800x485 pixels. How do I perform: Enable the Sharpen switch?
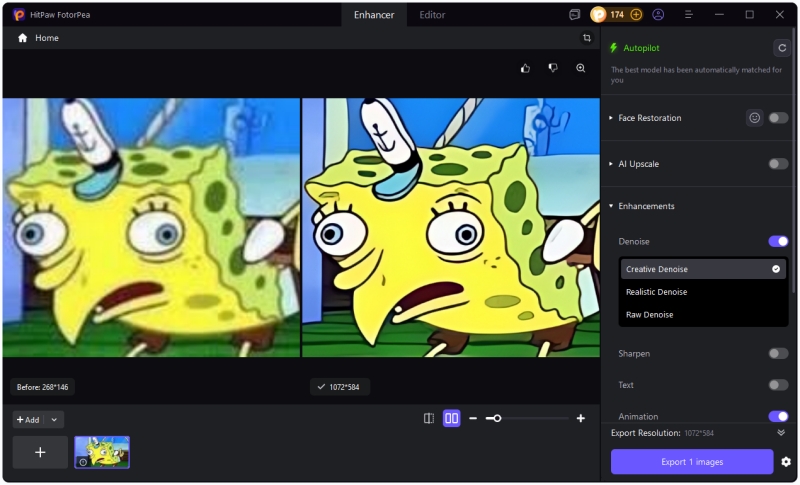point(779,353)
